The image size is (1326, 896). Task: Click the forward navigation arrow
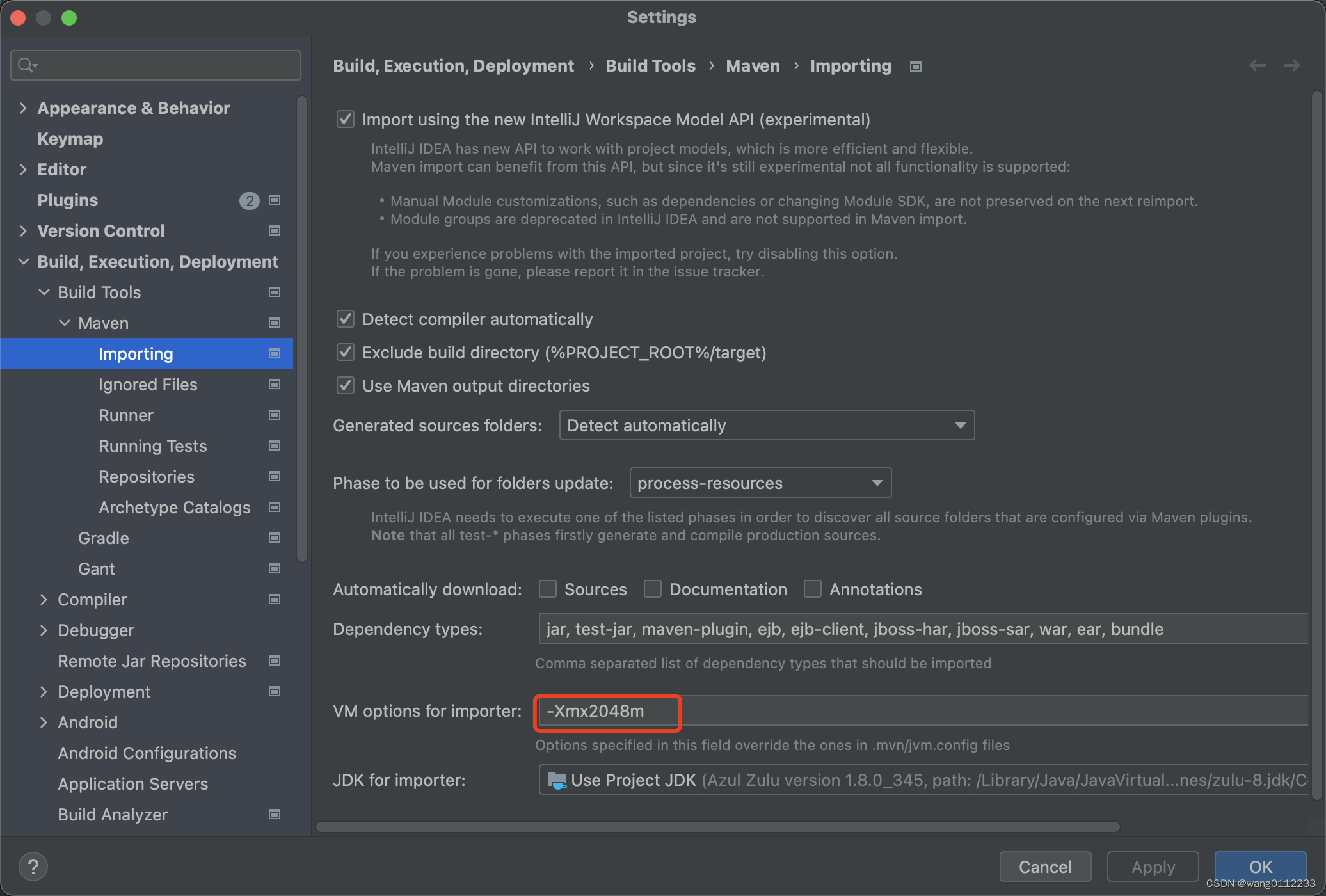point(1291,65)
